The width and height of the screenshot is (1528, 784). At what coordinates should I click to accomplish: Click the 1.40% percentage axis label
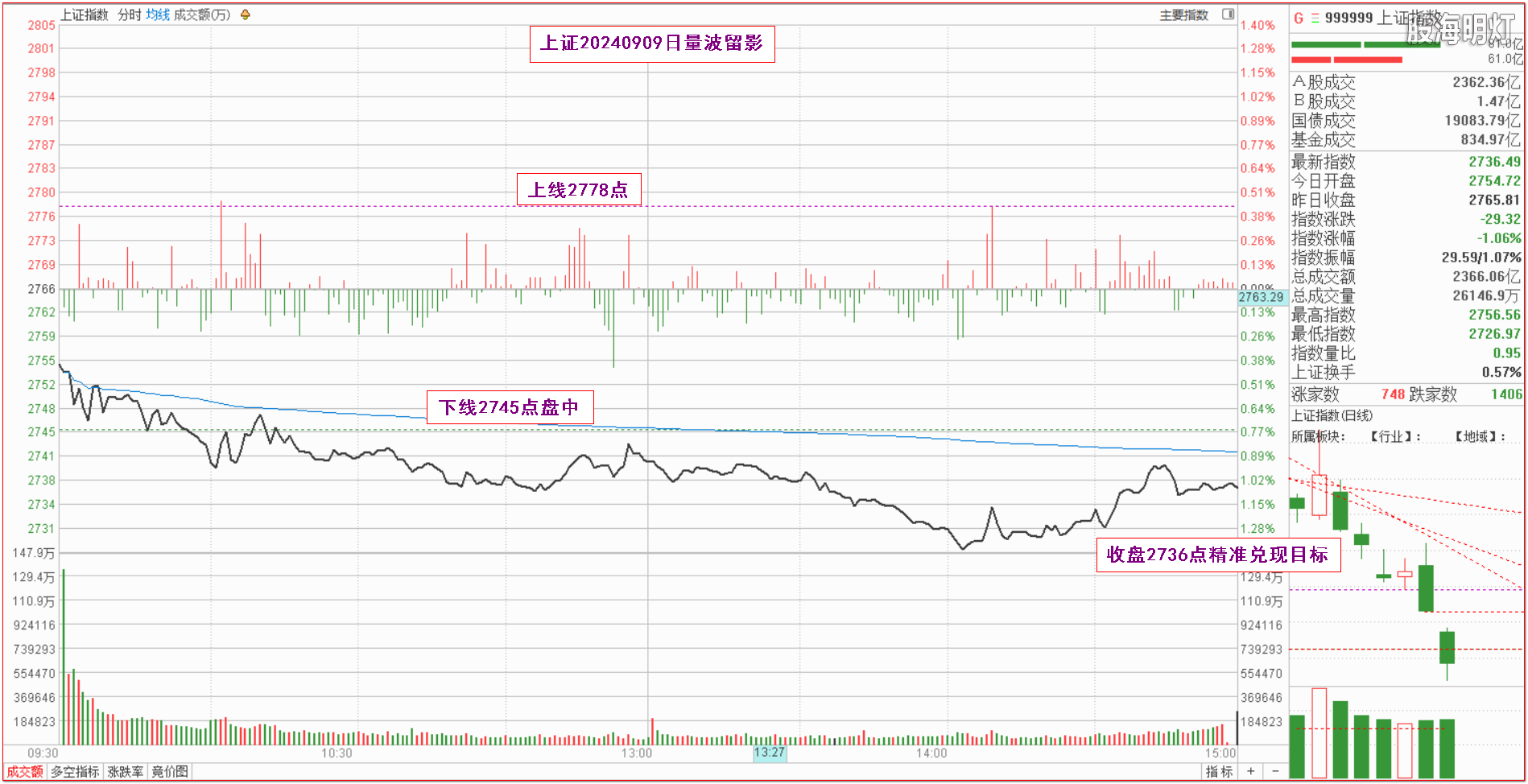(1258, 26)
